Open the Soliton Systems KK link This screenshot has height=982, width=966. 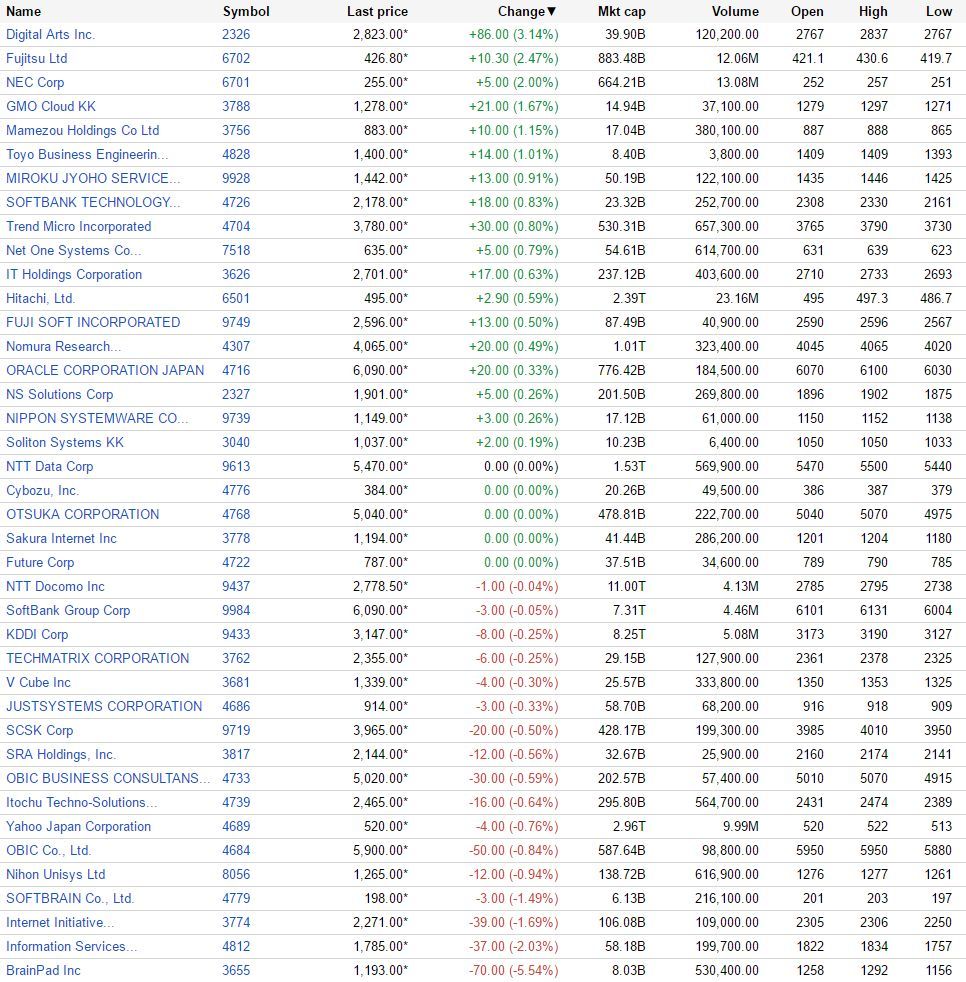coord(65,442)
